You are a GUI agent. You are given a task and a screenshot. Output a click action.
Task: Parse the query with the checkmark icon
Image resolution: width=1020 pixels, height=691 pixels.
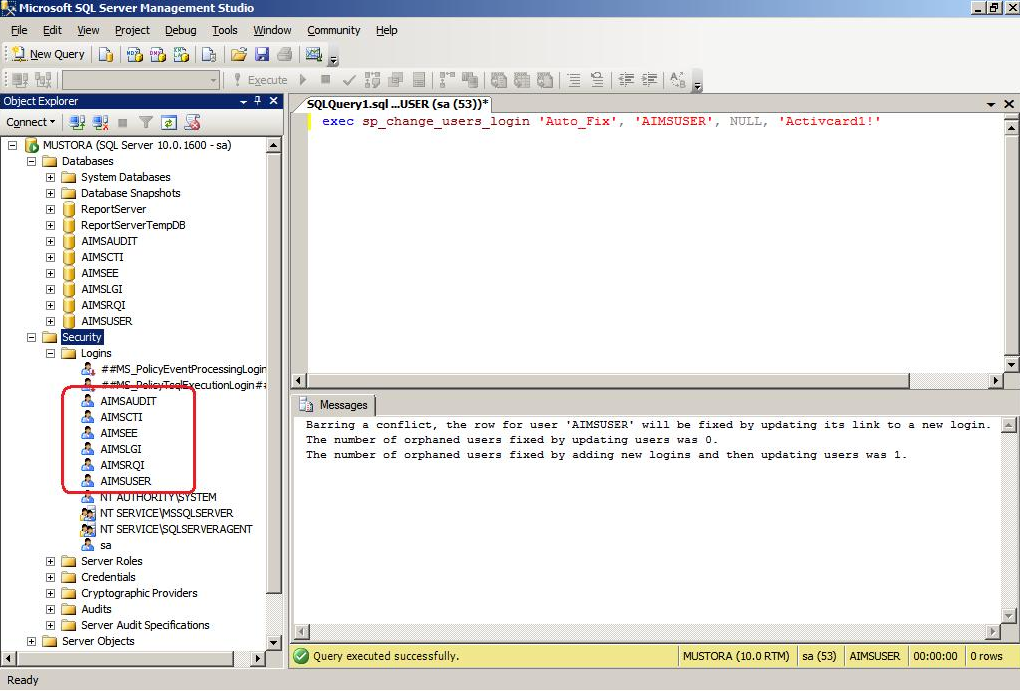point(349,80)
